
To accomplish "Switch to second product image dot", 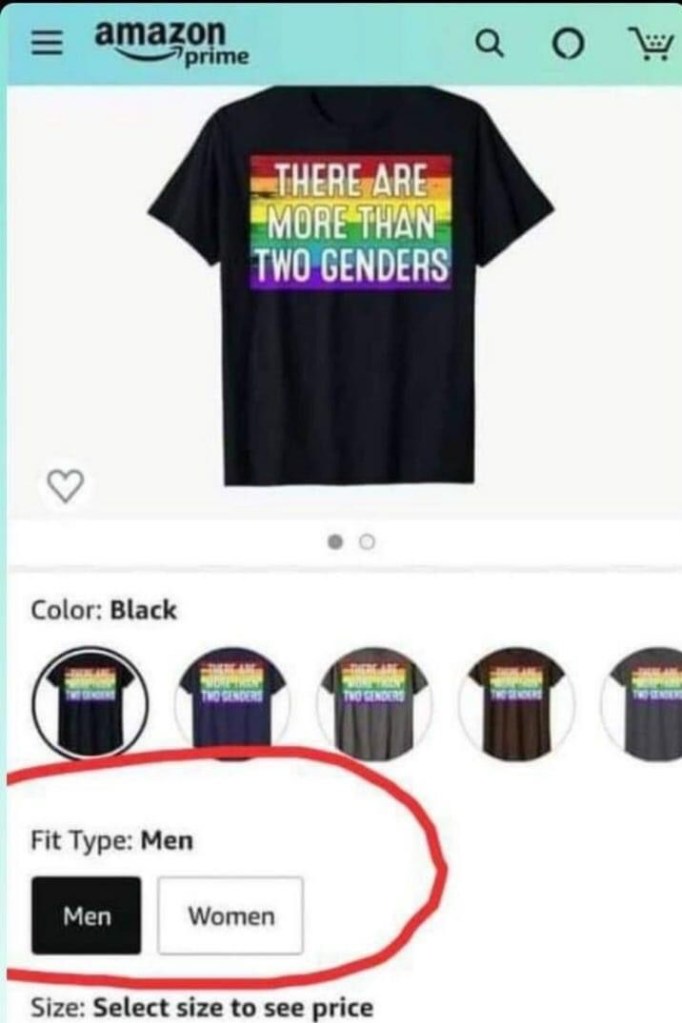I will click(x=367, y=542).
